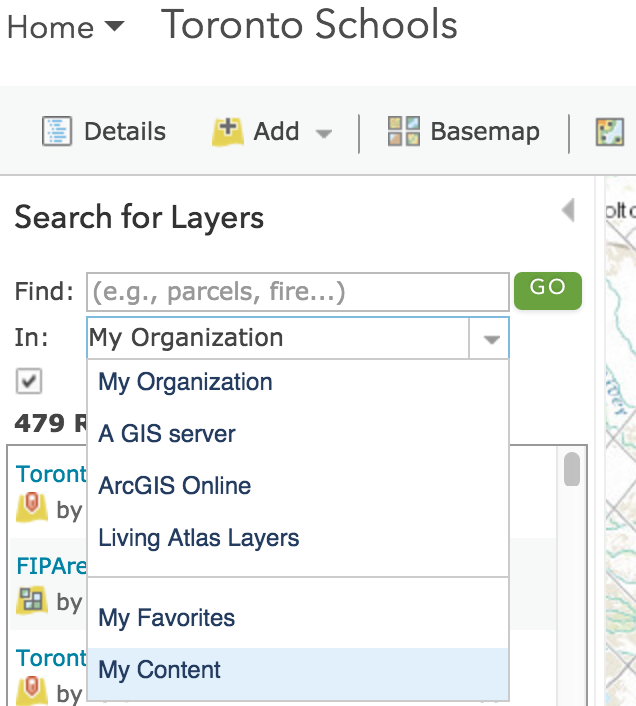The image size is (636, 706).
Task: Open the Basemap gallery icon
Action: 404,131
